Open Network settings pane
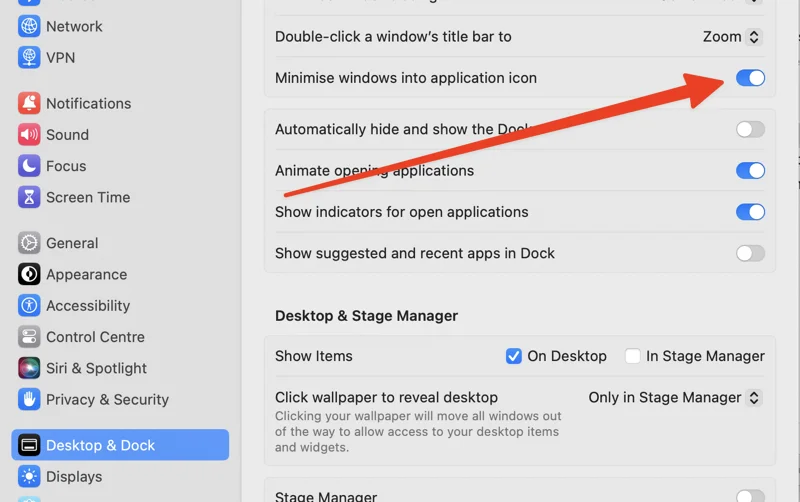The image size is (800, 502). [x=74, y=27]
